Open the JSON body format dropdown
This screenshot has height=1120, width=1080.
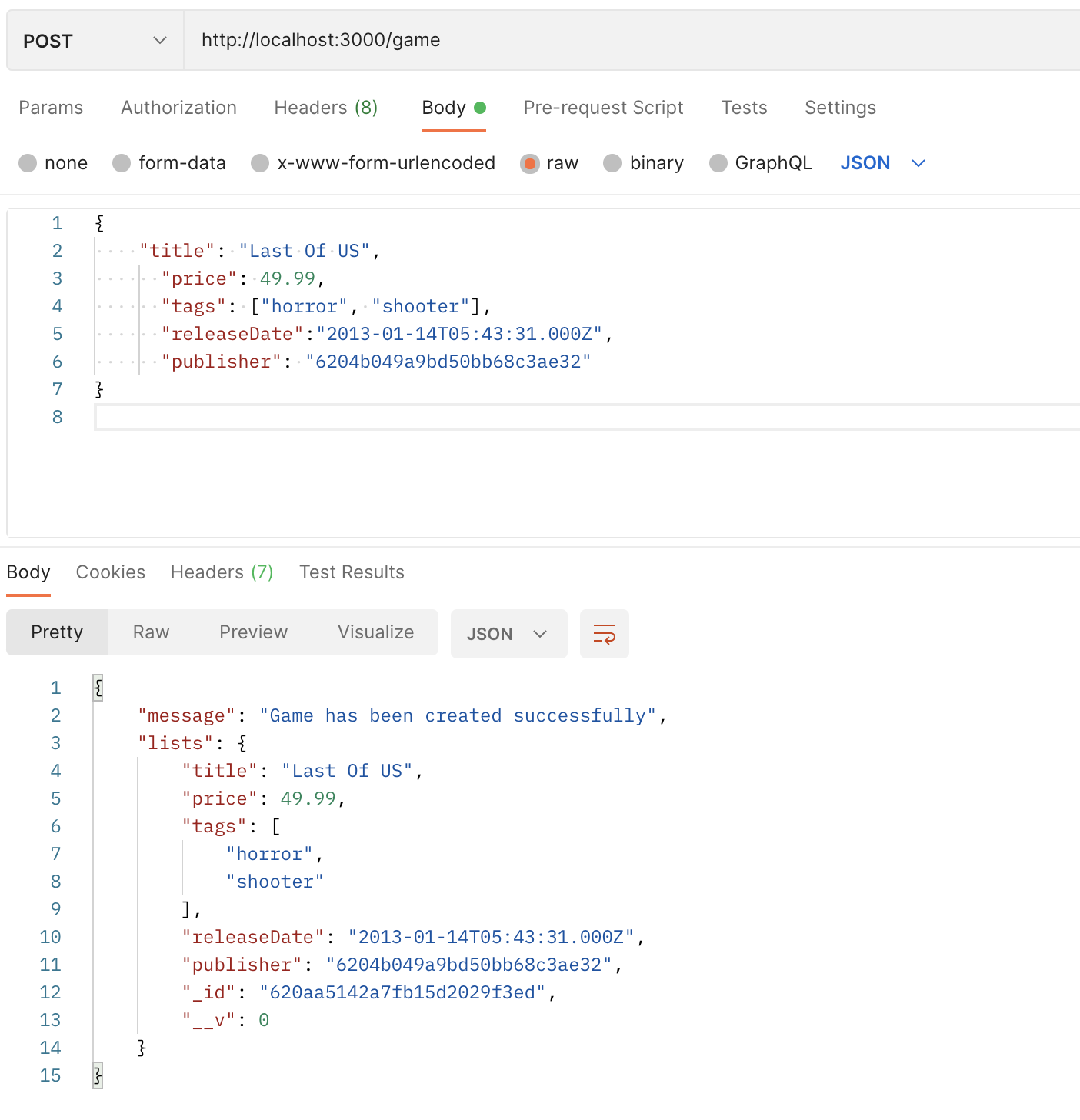click(883, 163)
